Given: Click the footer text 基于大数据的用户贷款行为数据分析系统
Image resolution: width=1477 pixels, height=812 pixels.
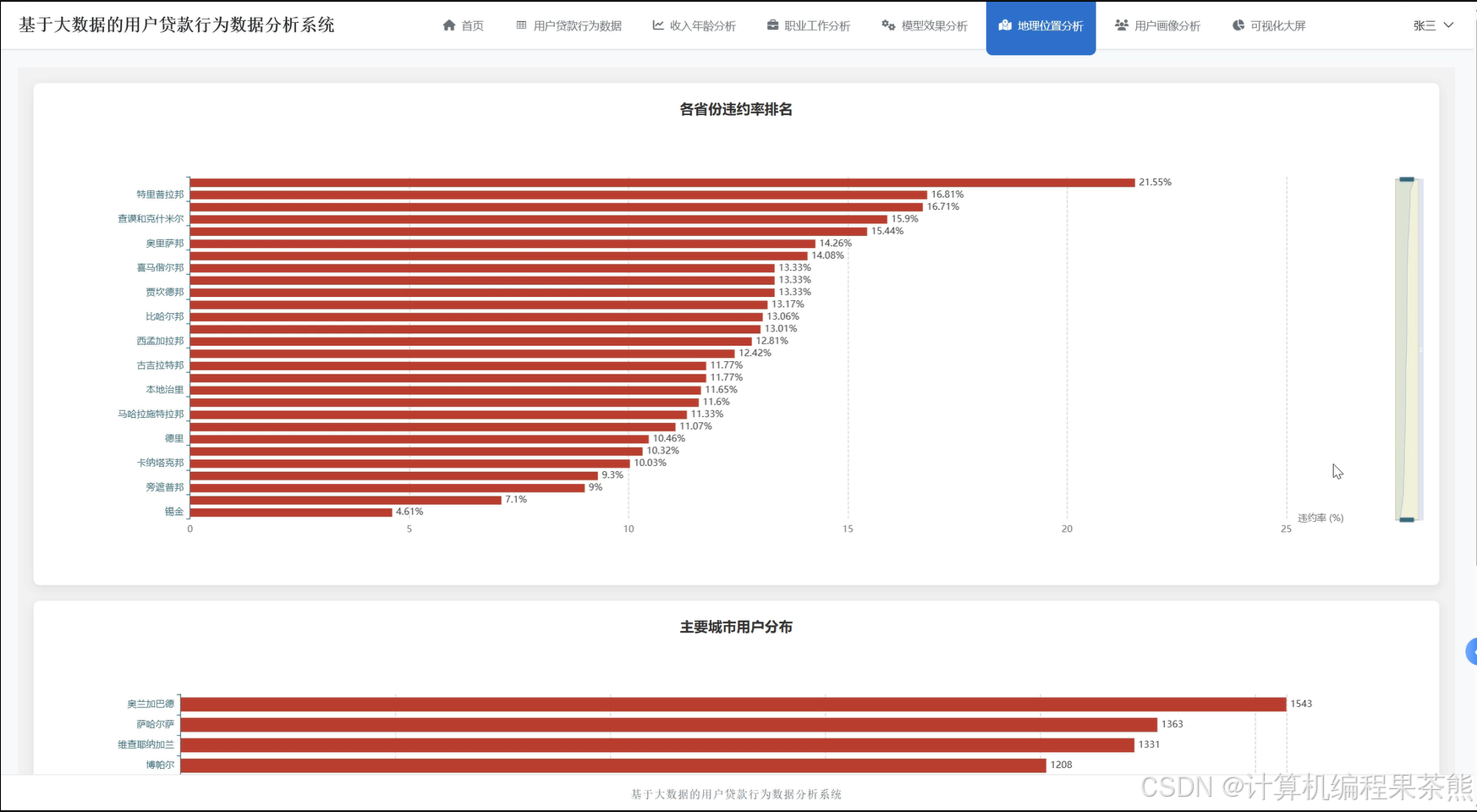Looking at the screenshot, I should click(735, 794).
